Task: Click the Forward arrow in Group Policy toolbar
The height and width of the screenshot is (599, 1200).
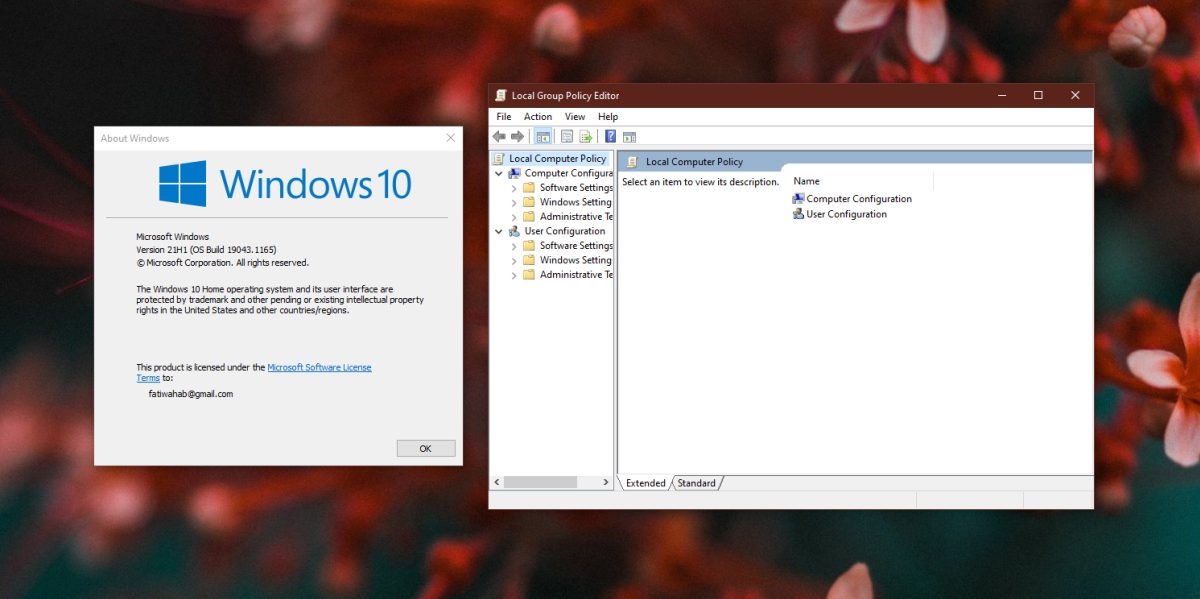Action: coord(517,136)
